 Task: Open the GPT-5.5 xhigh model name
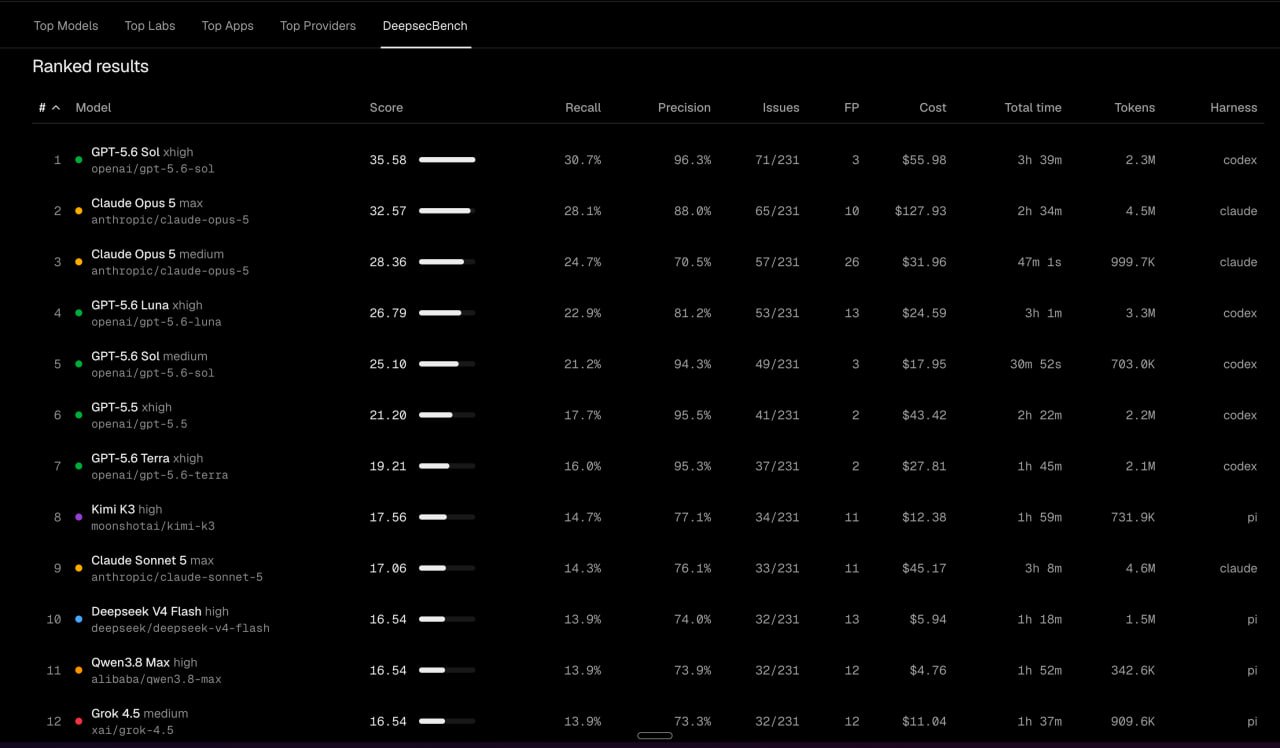click(x=131, y=407)
